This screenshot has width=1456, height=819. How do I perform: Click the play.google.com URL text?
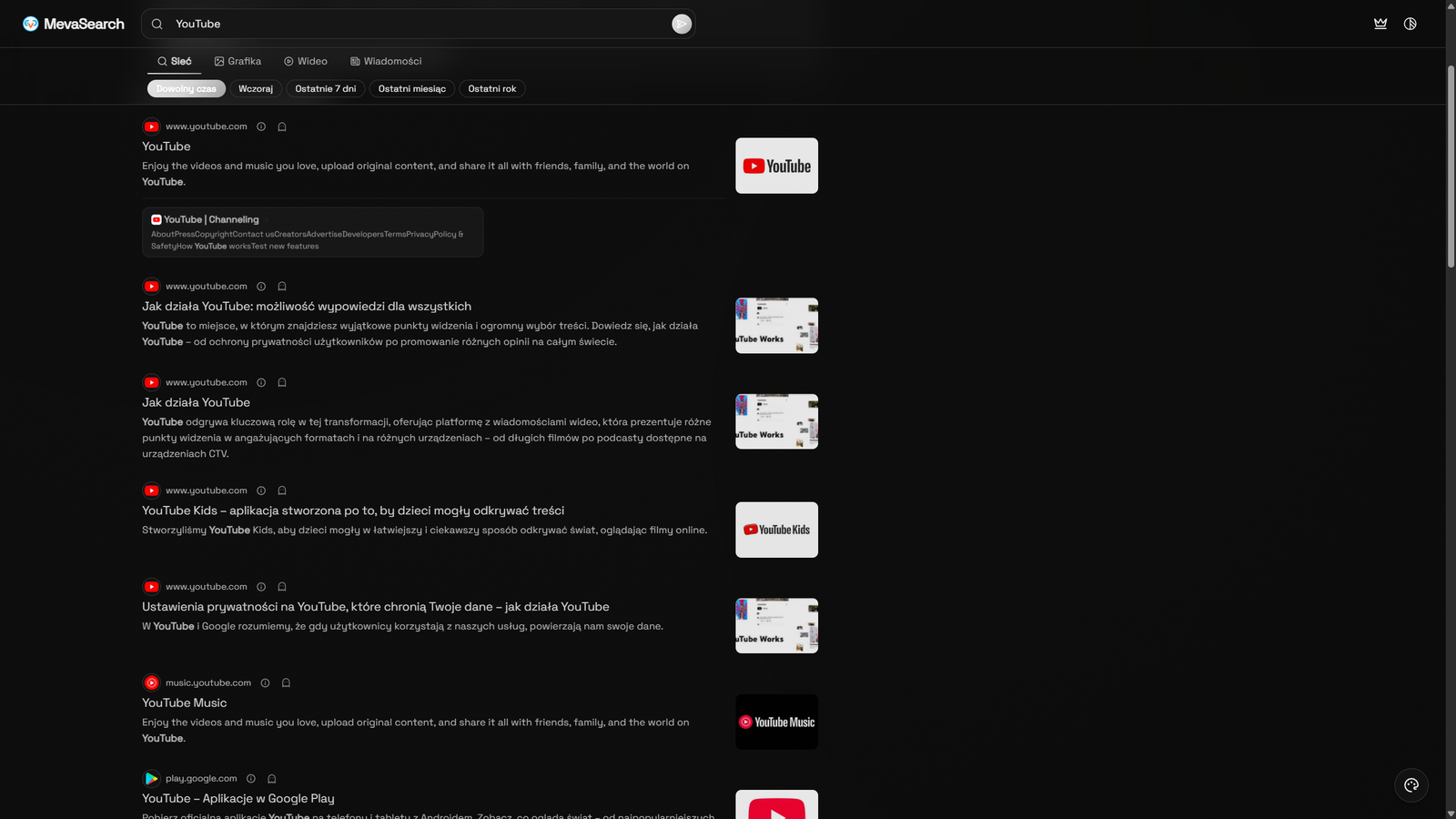(x=201, y=779)
